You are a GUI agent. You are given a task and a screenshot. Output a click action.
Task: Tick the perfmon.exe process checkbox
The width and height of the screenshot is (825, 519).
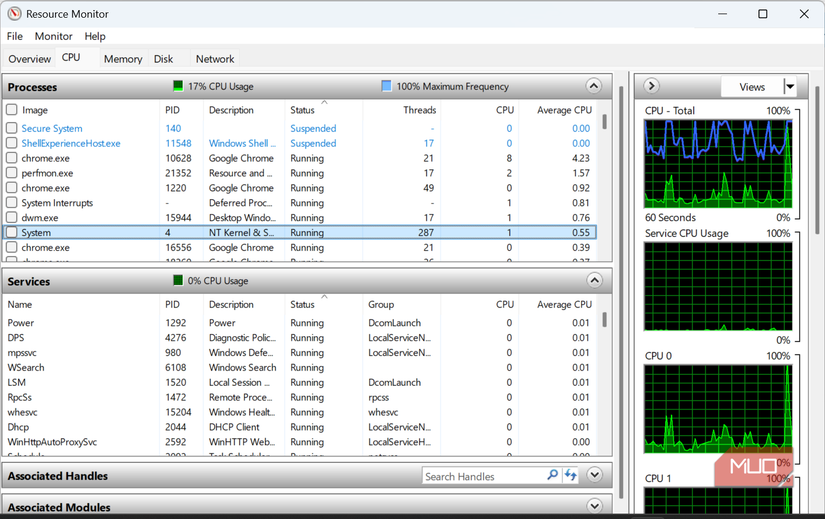pyautogui.click(x=12, y=173)
